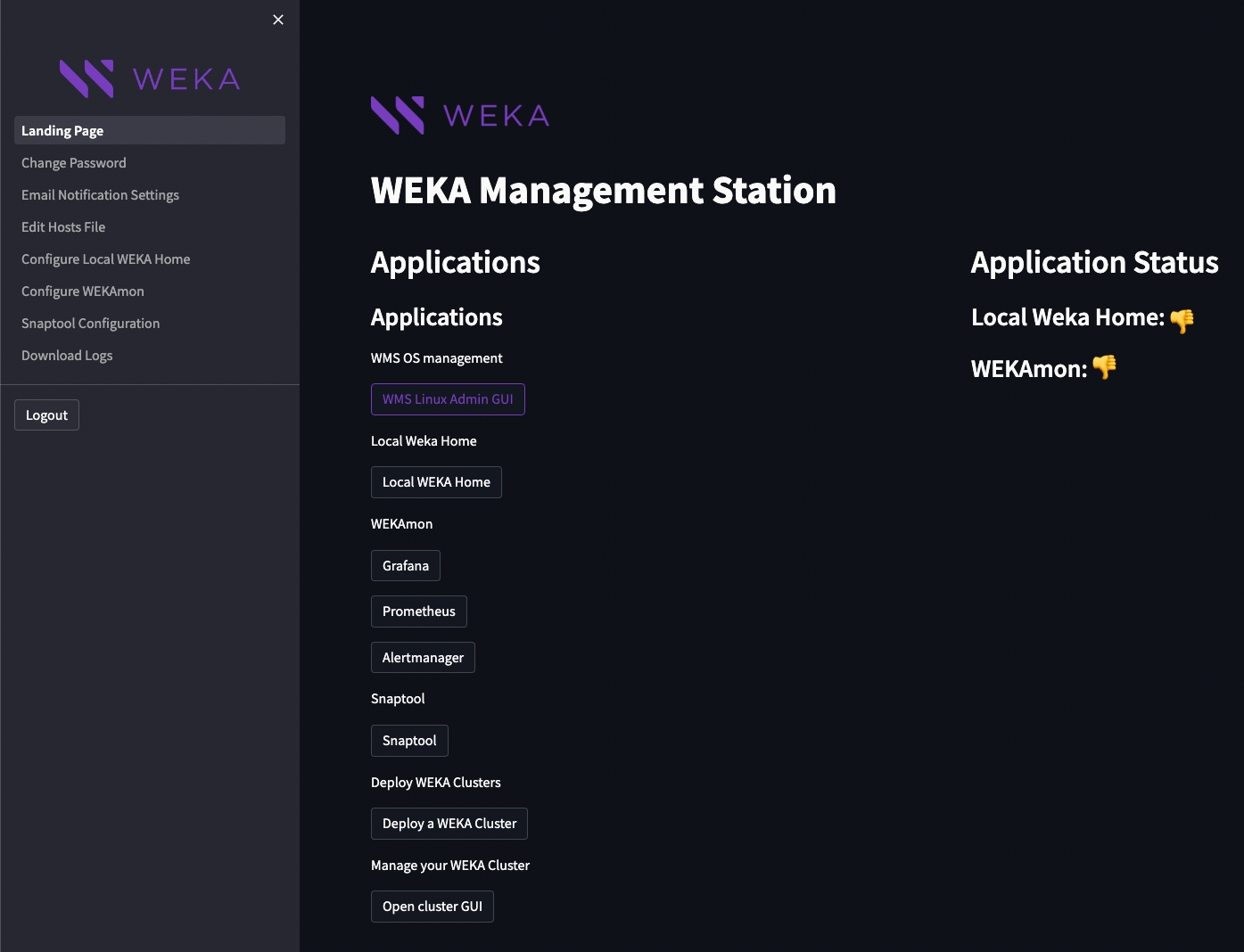
Task: Click the Alertmanager button
Action: click(x=423, y=658)
